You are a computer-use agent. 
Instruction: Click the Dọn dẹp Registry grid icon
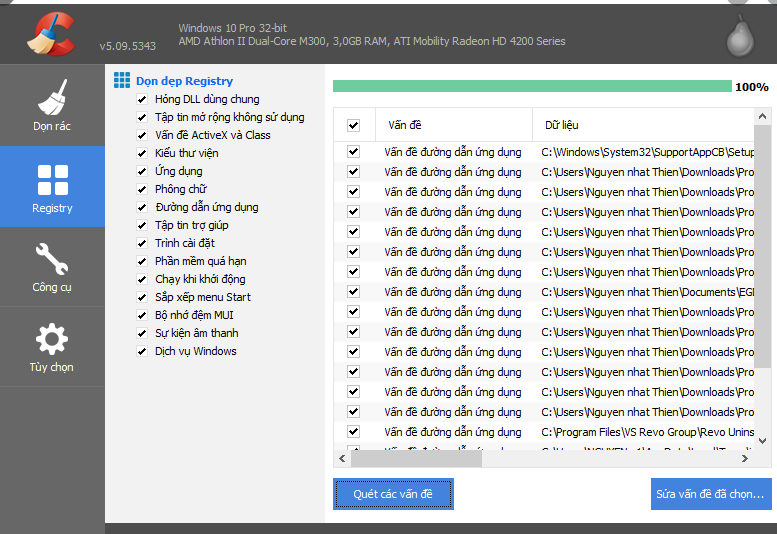[x=122, y=80]
